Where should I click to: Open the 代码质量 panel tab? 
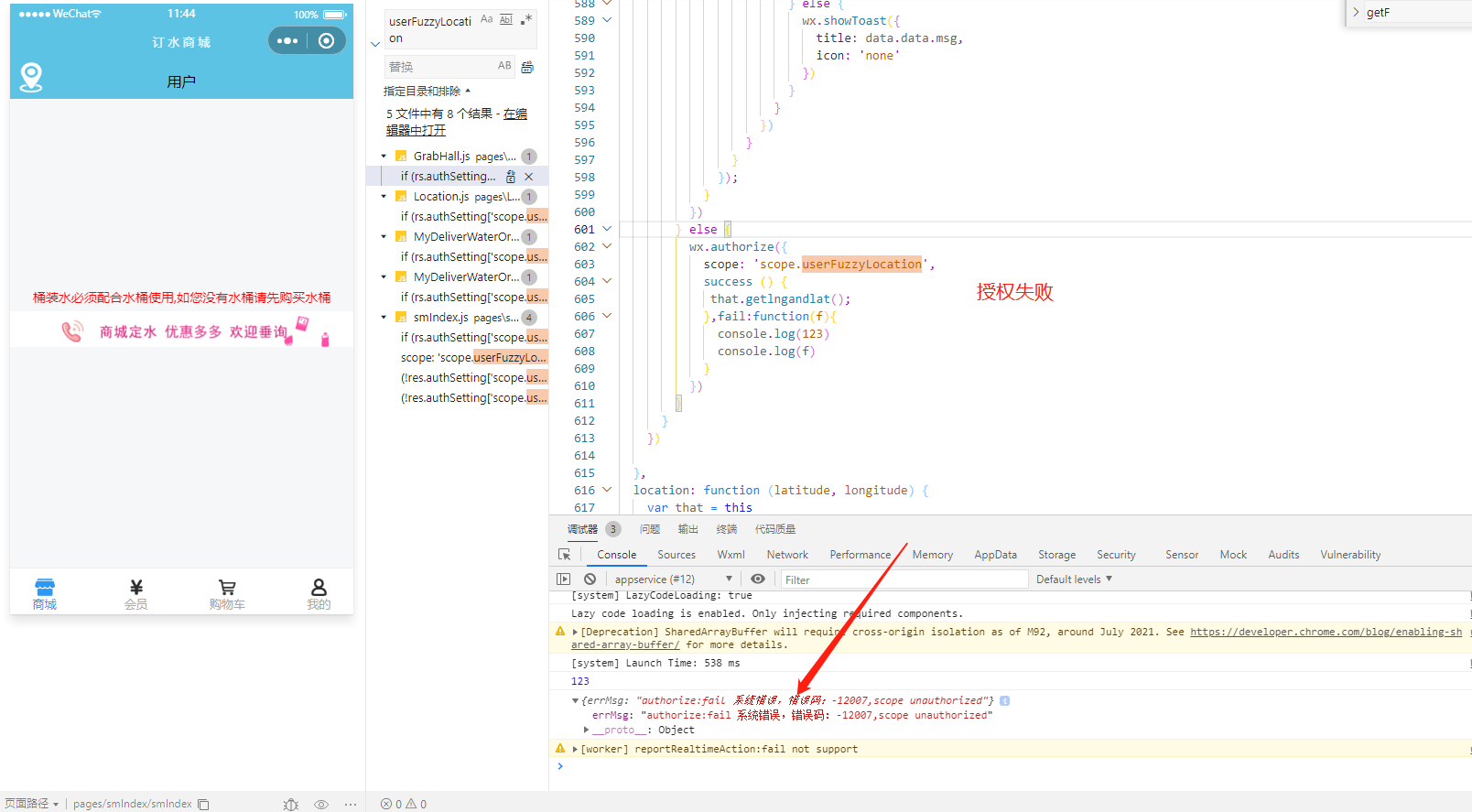click(775, 529)
